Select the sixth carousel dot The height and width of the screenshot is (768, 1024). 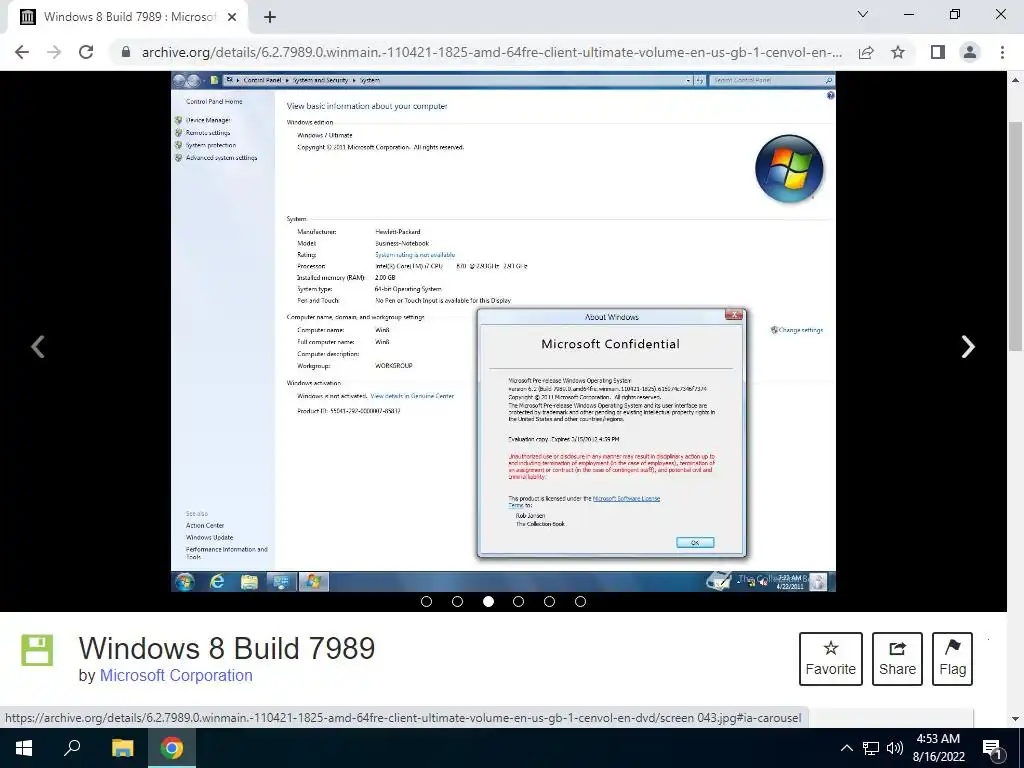pyautogui.click(x=580, y=601)
